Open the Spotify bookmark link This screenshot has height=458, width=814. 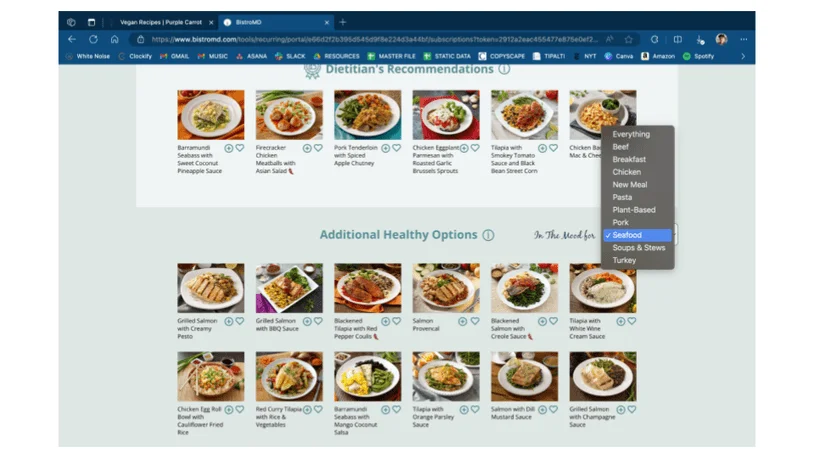coord(699,56)
